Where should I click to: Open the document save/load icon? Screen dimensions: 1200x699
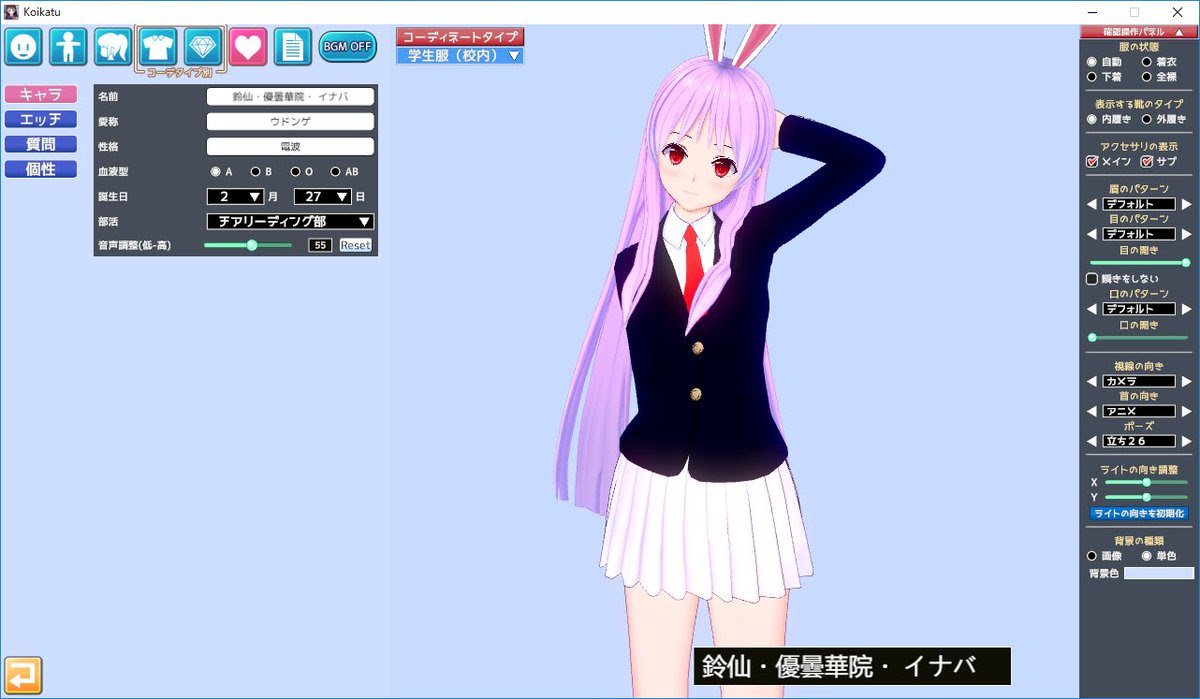(x=292, y=46)
